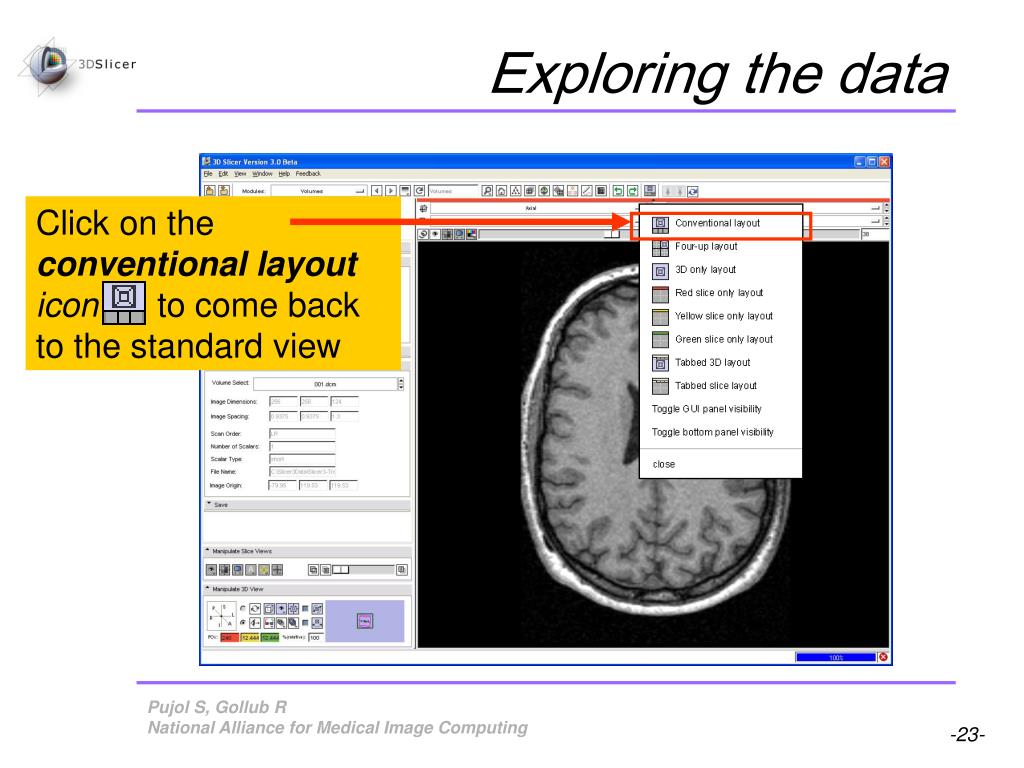1024x768 pixels.
Task: Open the Feedback menu
Action: 308,174
